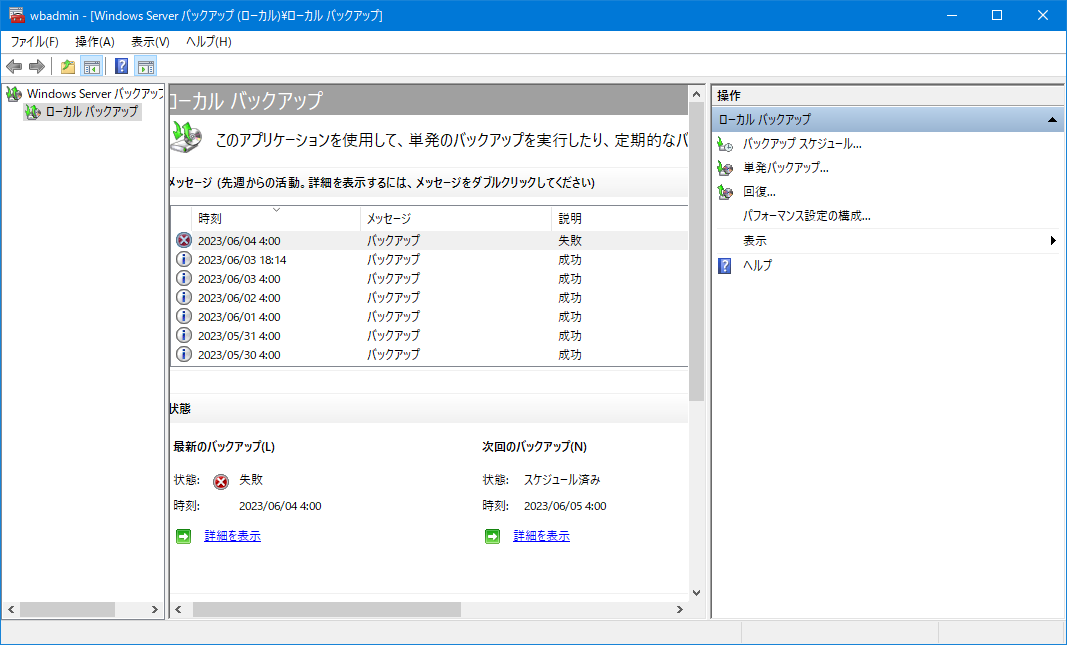Screen dimensions: 1067x645
Task: Click the wbadmin app icon in title bar
Action: tap(17, 15)
